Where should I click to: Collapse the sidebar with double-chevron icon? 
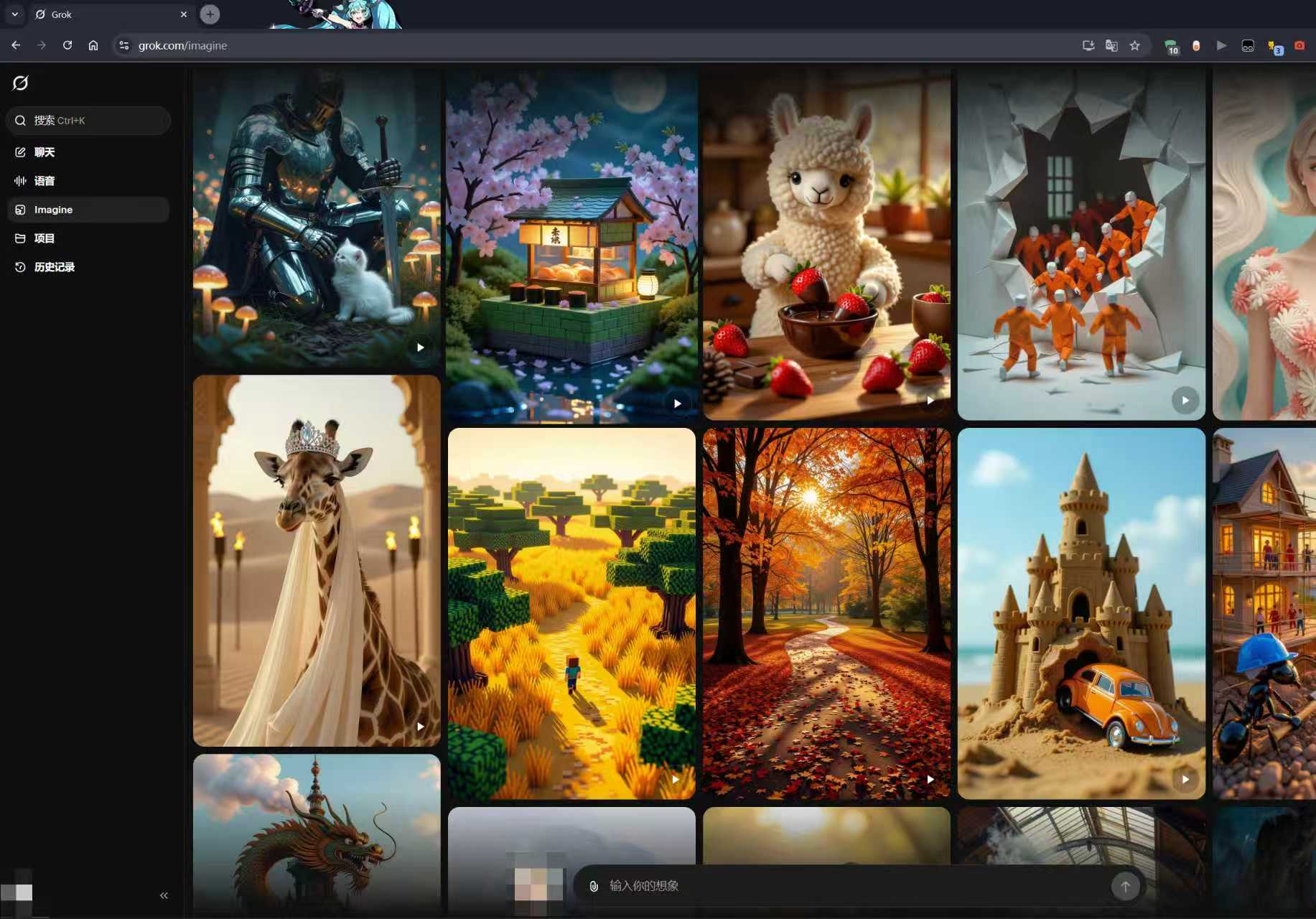coord(164,895)
